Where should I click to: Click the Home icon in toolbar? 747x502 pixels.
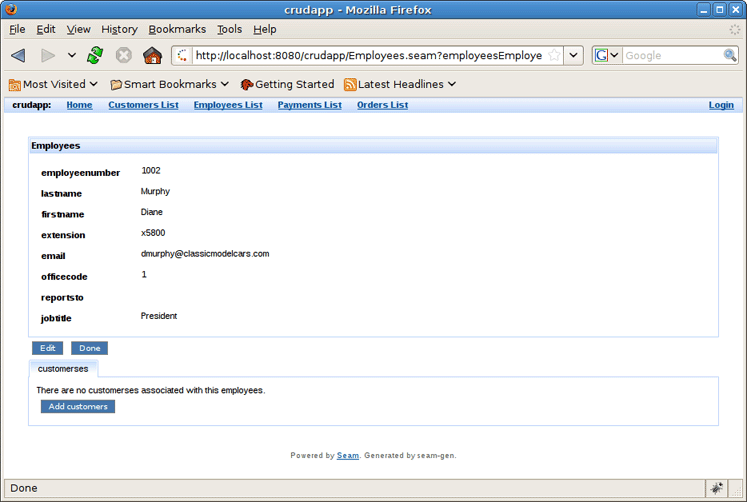(x=152, y=56)
